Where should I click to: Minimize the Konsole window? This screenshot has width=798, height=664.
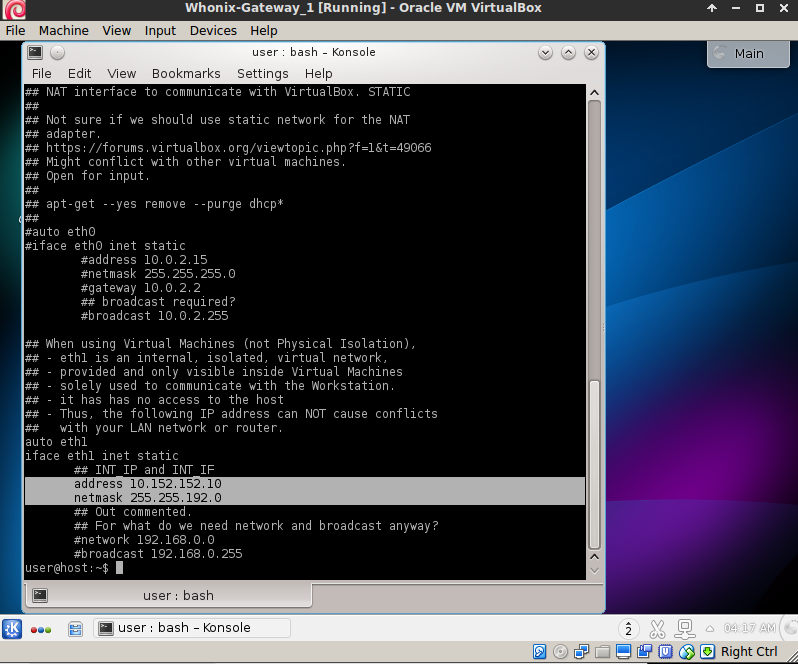(x=545, y=52)
